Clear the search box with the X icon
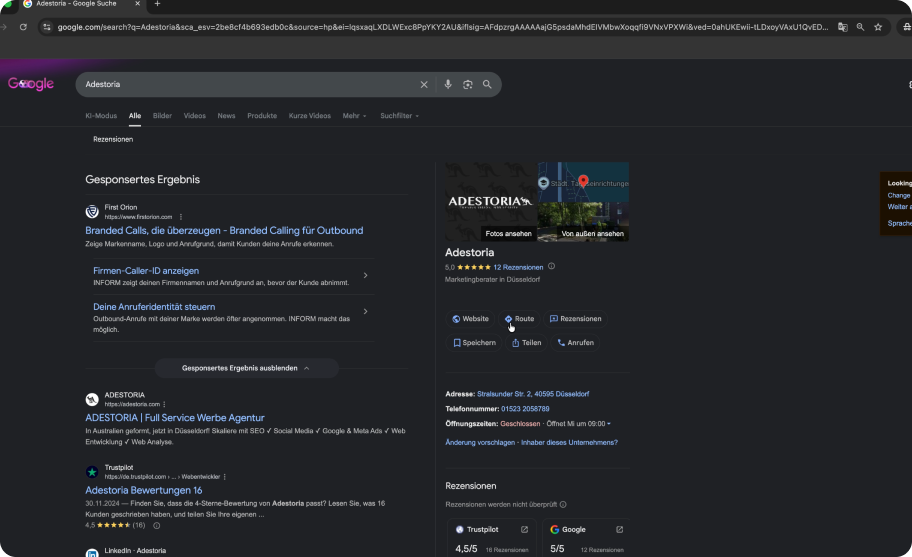This screenshot has height=557, width=912. pyautogui.click(x=424, y=84)
